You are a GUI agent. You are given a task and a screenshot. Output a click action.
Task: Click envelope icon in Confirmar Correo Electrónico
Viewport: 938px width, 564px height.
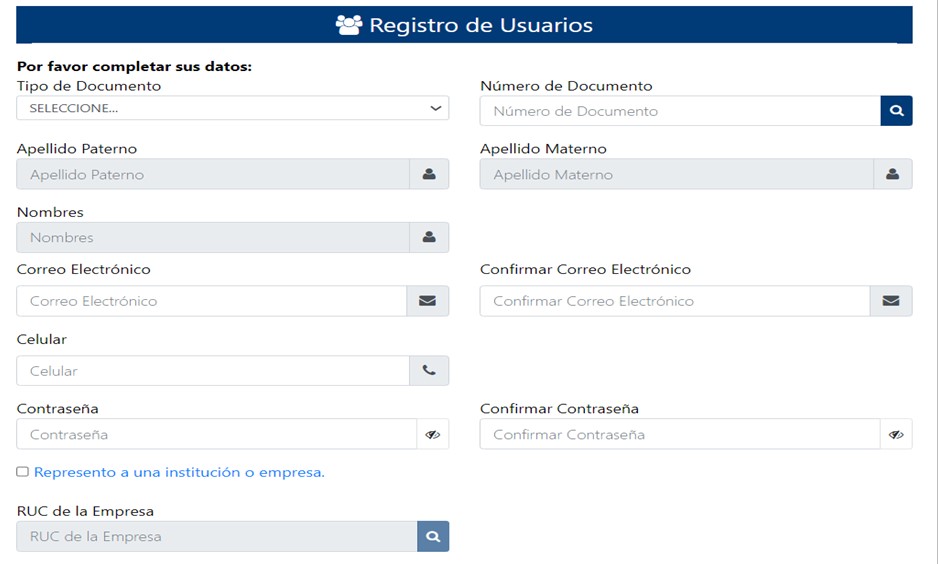point(891,301)
